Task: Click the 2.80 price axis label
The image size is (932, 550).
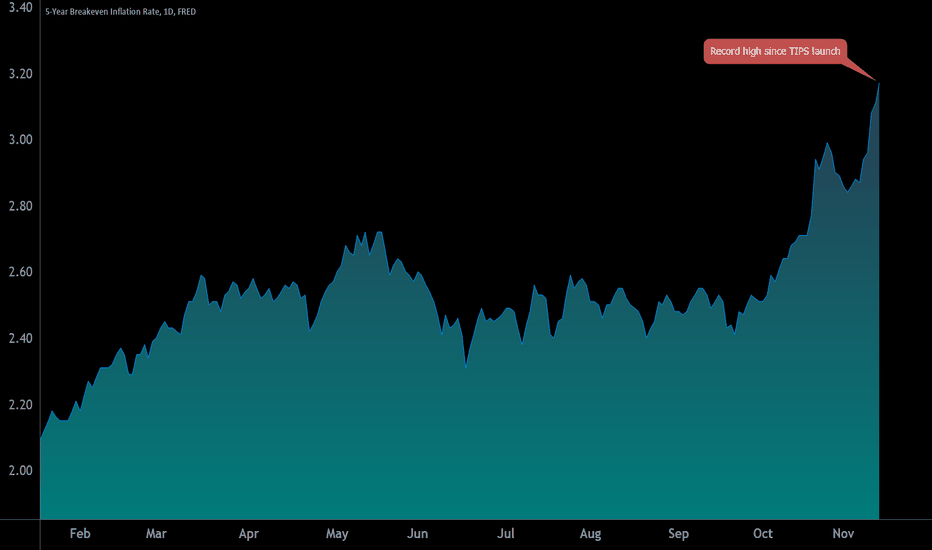Action: coord(21,206)
